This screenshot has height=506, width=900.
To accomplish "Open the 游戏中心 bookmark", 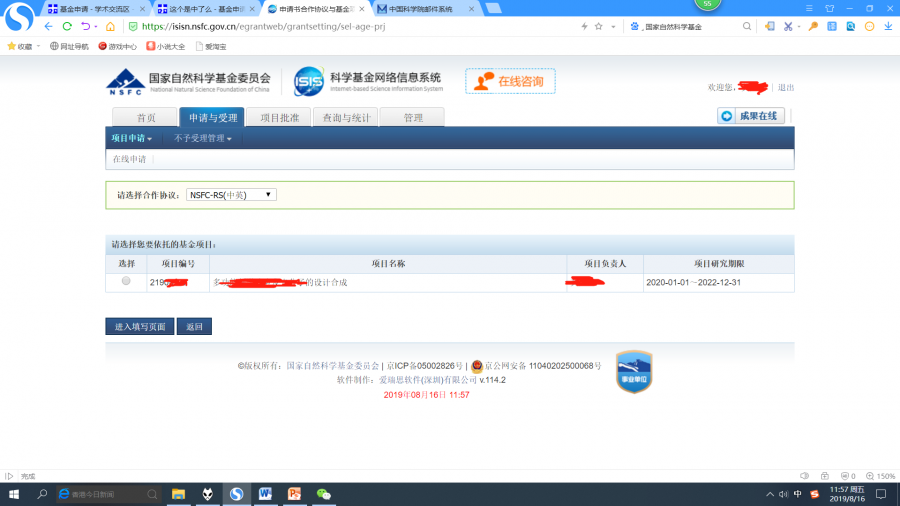I will pyautogui.click(x=117, y=46).
